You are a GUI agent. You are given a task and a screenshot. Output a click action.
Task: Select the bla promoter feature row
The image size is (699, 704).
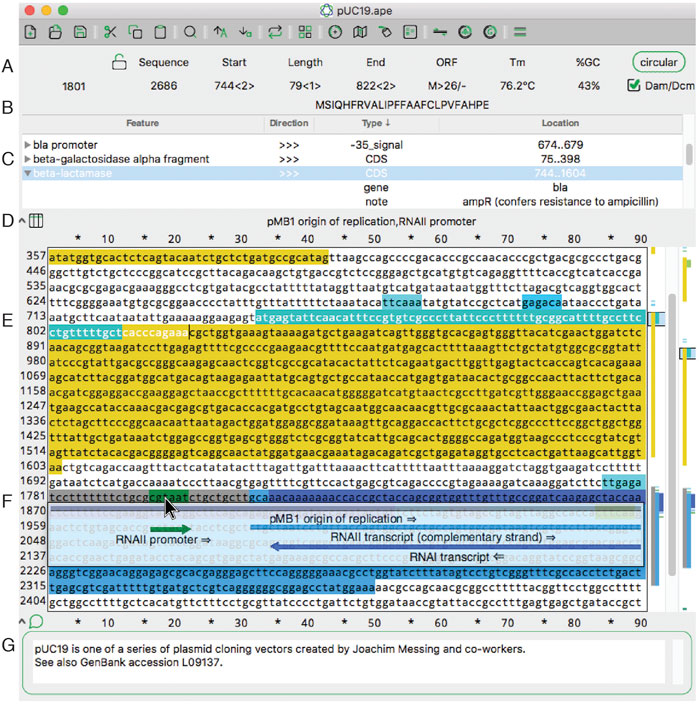point(352,145)
